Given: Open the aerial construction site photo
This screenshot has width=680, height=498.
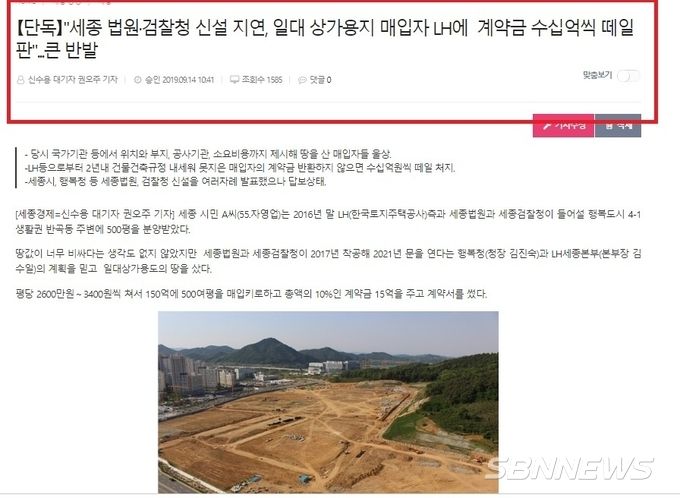Looking at the screenshot, I should click(x=328, y=402).
